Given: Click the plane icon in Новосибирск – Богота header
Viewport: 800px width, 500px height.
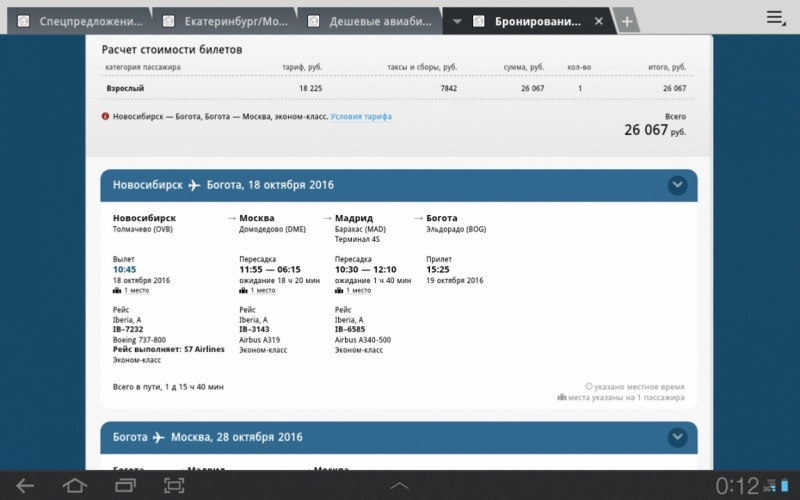Looking at the screenshot, I should pos(194,185).
